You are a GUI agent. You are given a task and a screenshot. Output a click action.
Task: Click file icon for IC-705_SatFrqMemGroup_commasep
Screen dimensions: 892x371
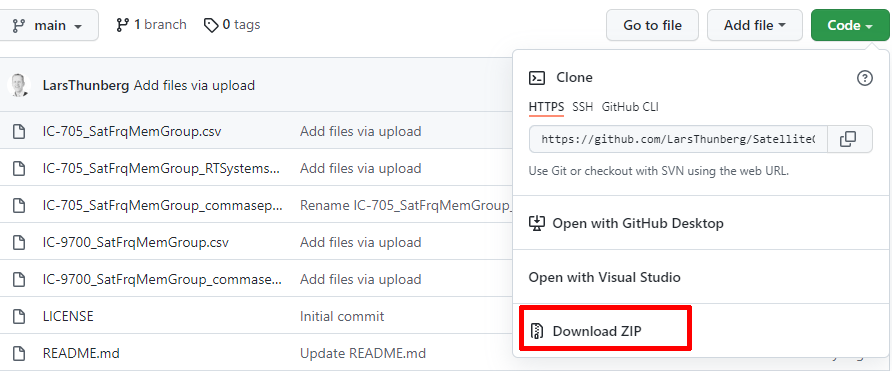[19, 206]
